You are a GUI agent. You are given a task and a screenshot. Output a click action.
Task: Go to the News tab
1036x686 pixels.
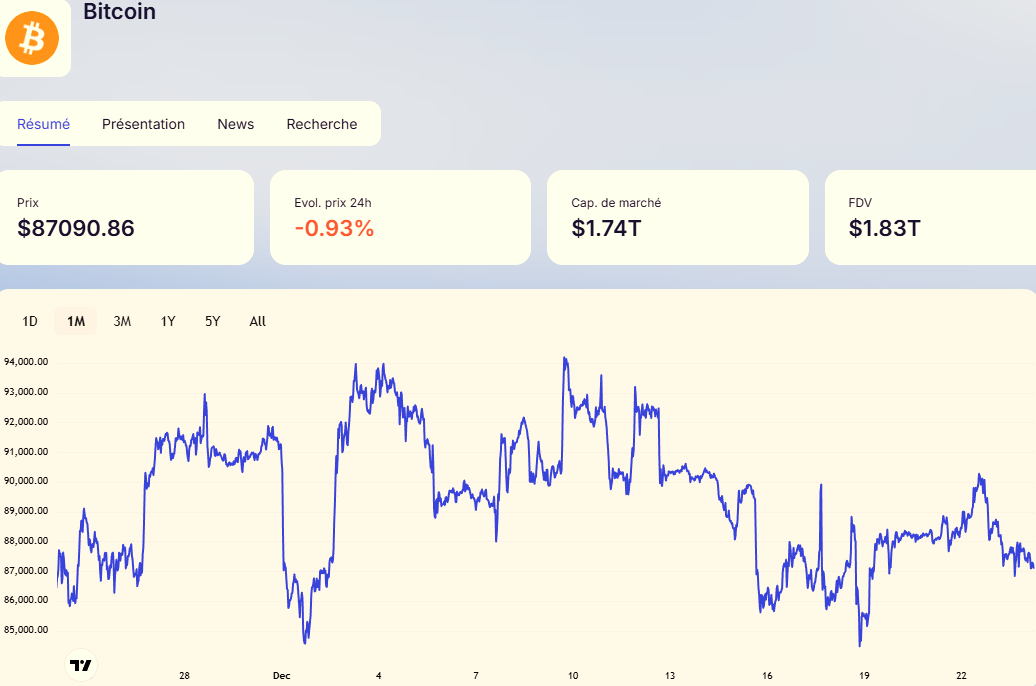pyautogui.click(x=235, y=124)
